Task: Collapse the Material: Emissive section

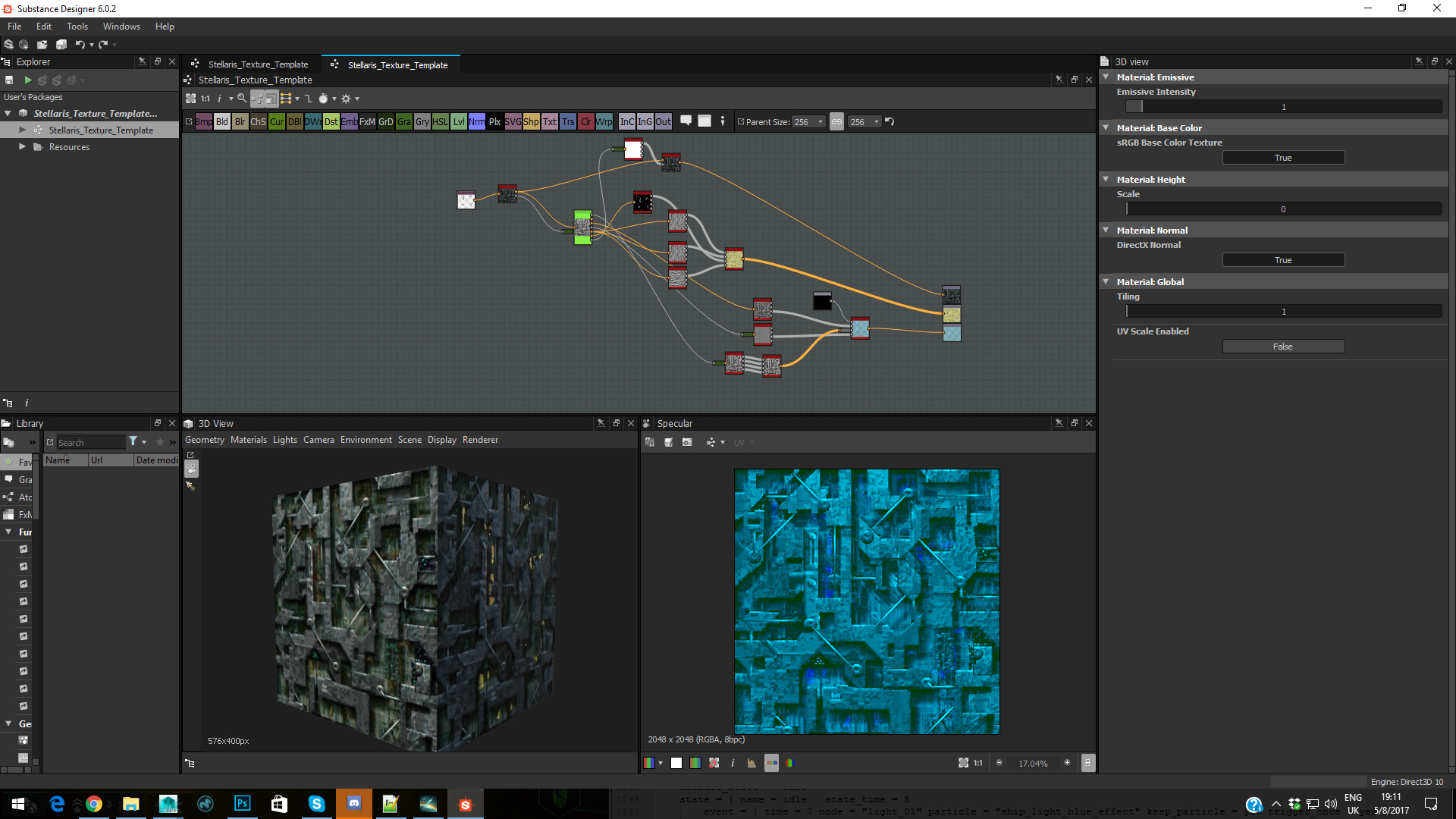Action: pyautogui.click(x=1106, y=77)
